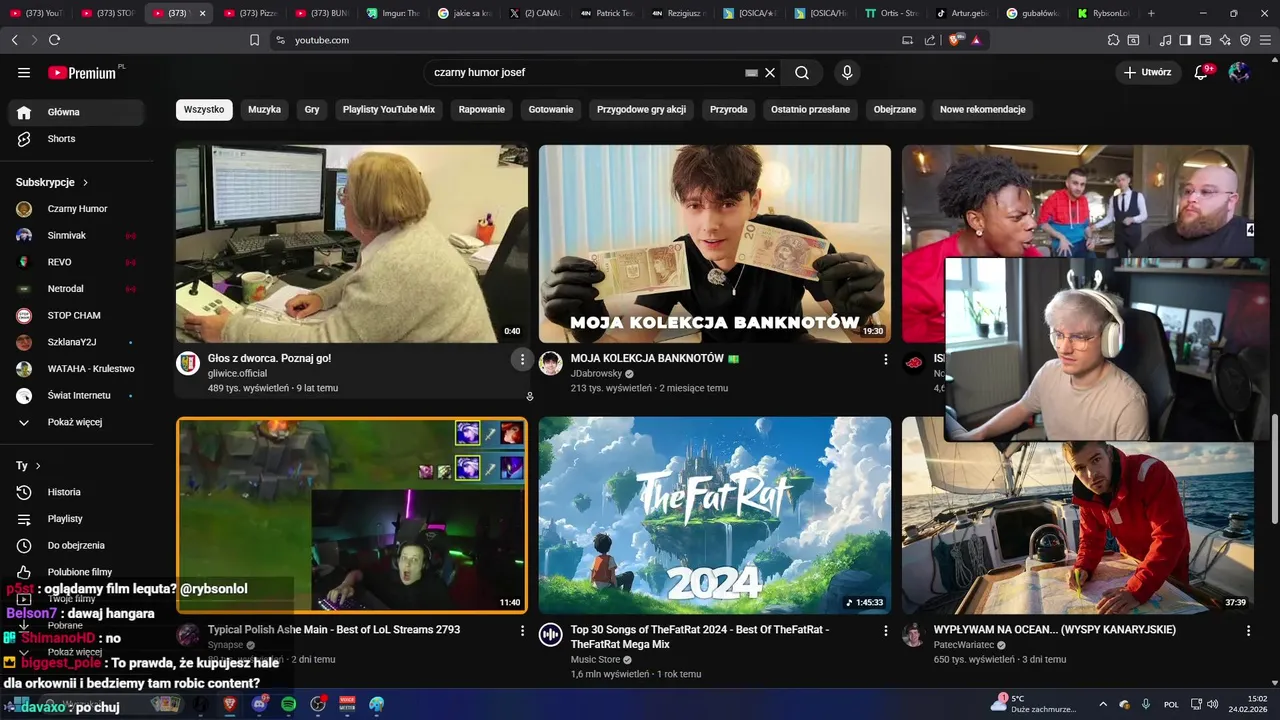The height and width of the screenshot is (720, 1280).
Task: Select the Wszystko filter chip
Action: click(204, 109)
